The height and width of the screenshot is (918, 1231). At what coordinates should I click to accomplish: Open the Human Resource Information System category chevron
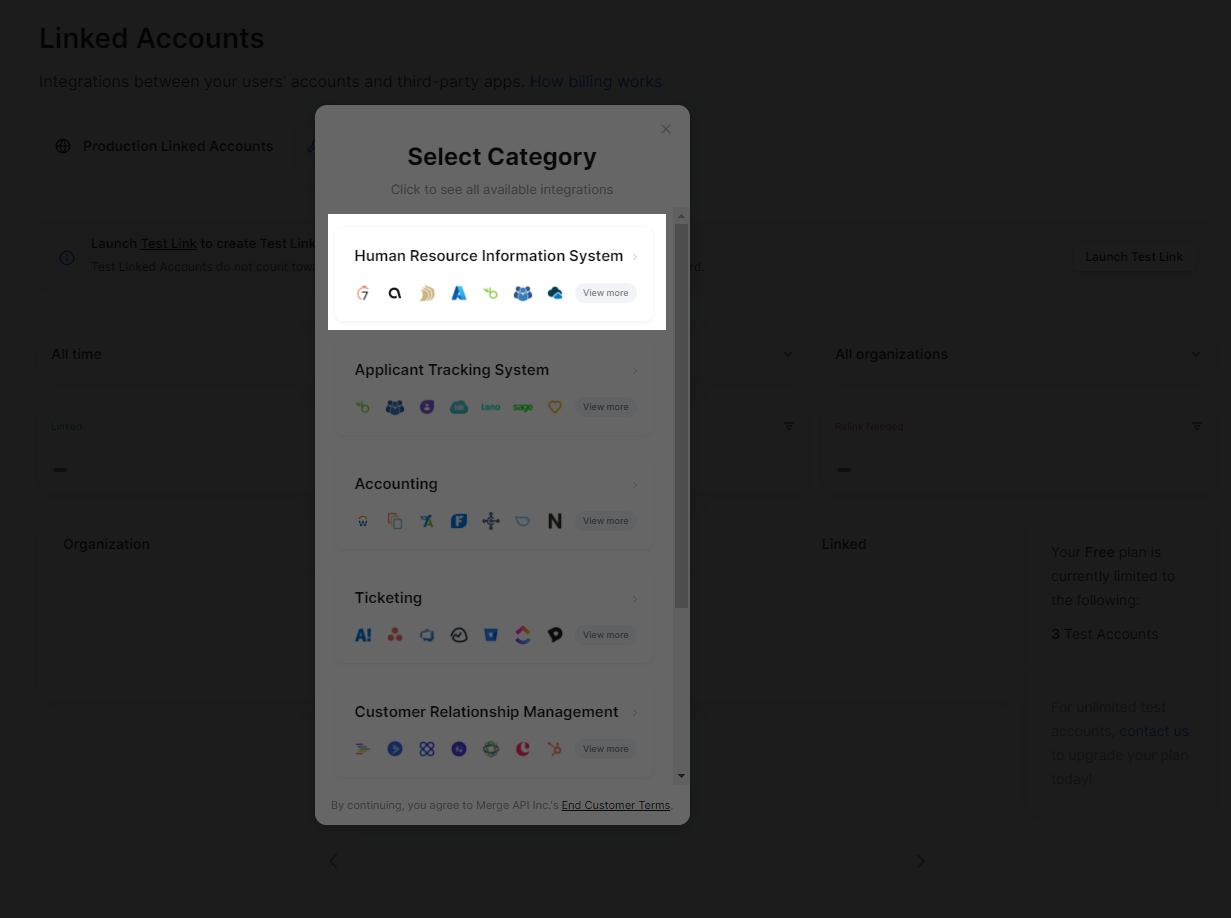click(635, 257)
